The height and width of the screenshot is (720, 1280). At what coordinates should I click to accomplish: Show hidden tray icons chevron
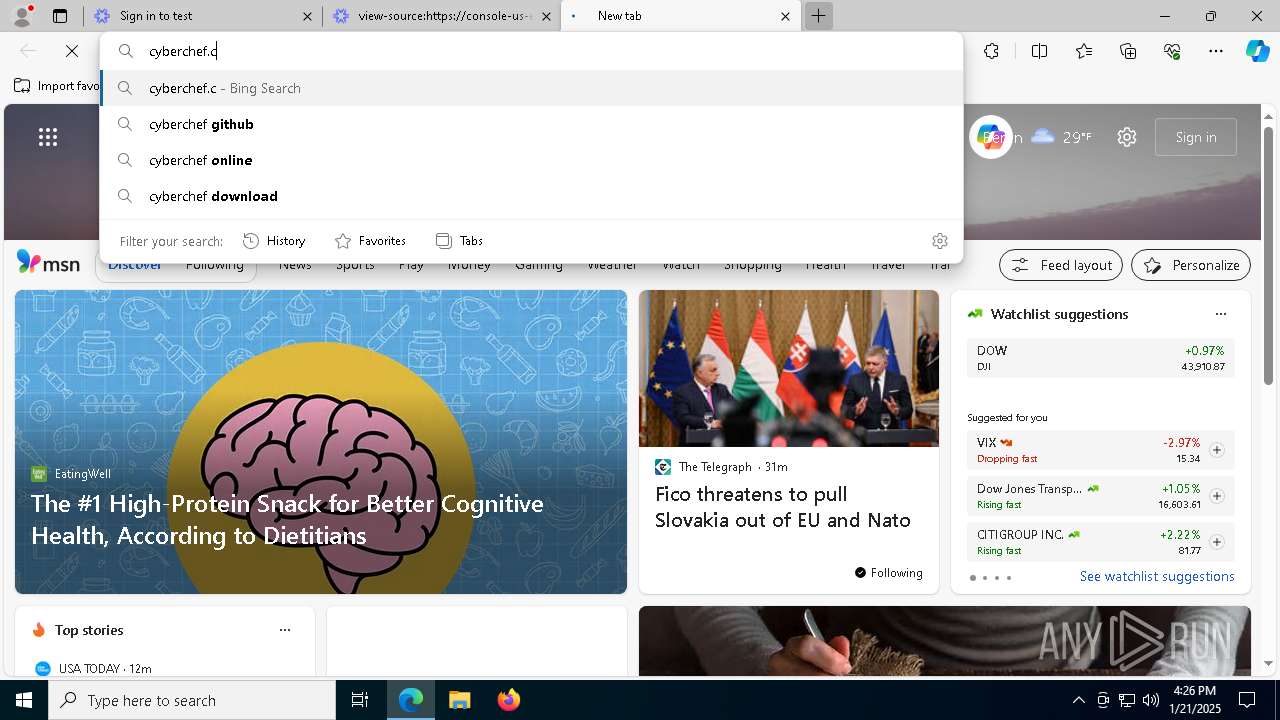click(1078, 700)
